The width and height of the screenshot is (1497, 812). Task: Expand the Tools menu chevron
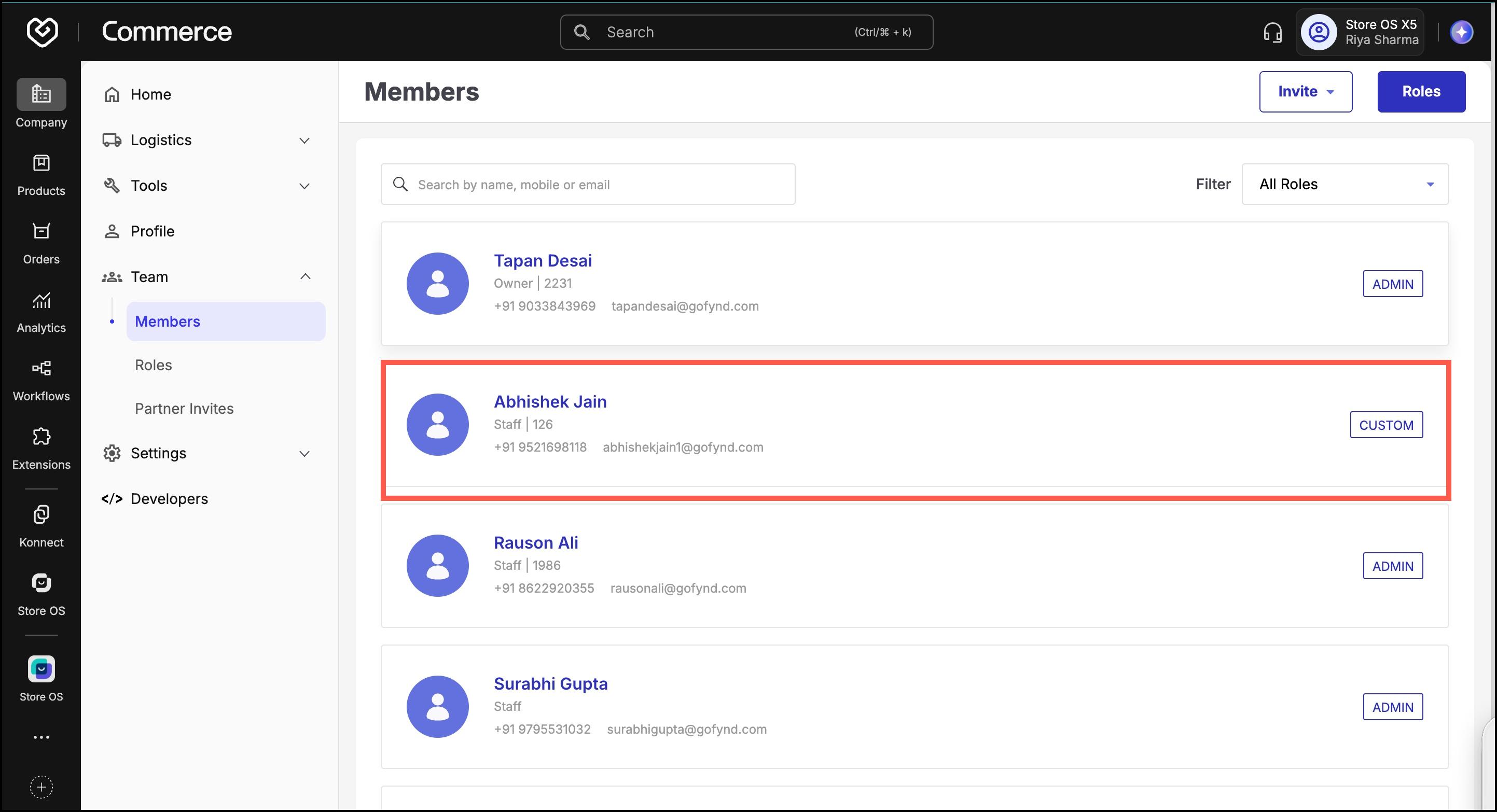coord(304,187)
